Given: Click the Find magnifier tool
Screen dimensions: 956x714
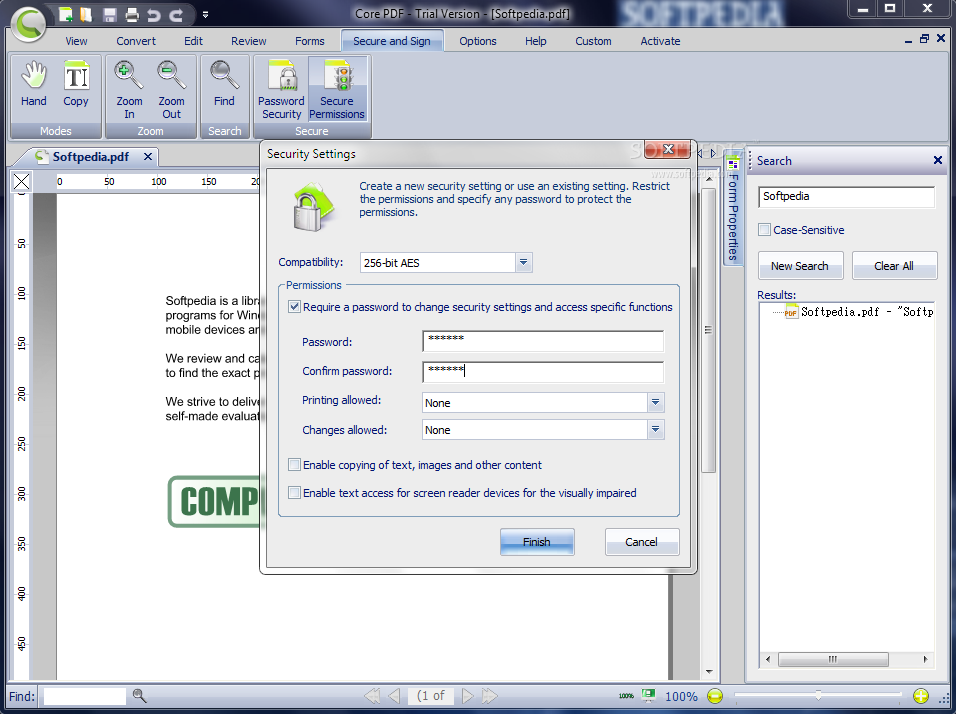Looking at the screenshot, I should 224,85.
